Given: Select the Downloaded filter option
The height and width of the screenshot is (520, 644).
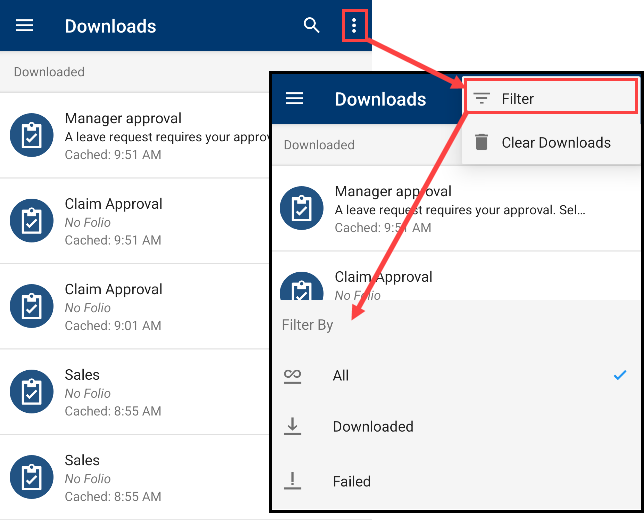Looking at the screenshot, I should [x=455, y=427].
